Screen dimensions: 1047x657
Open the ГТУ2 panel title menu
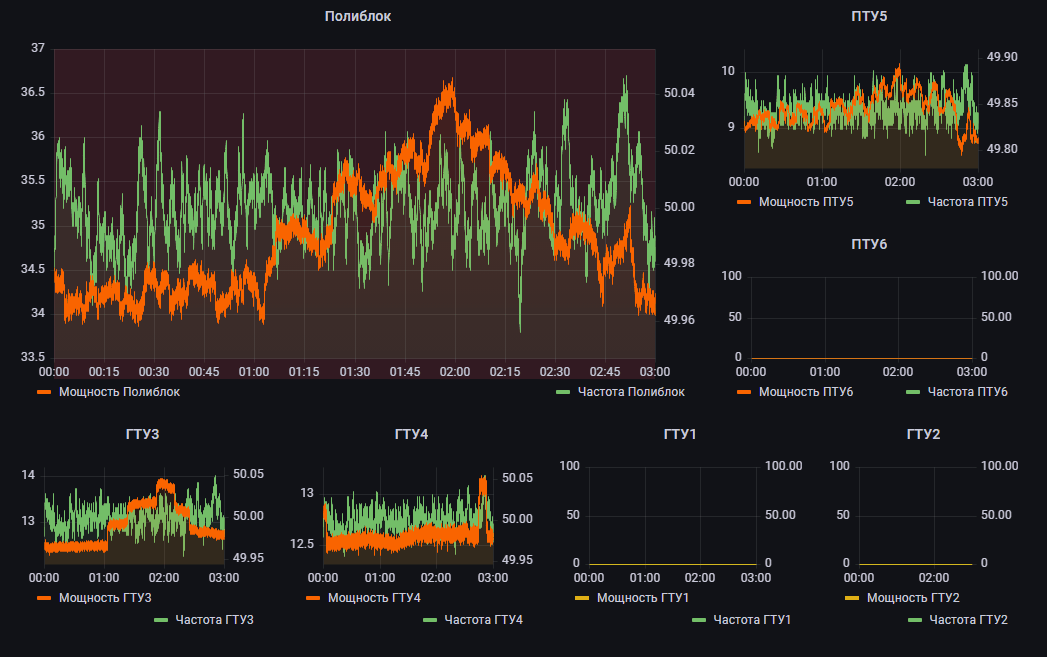point(922,434)
